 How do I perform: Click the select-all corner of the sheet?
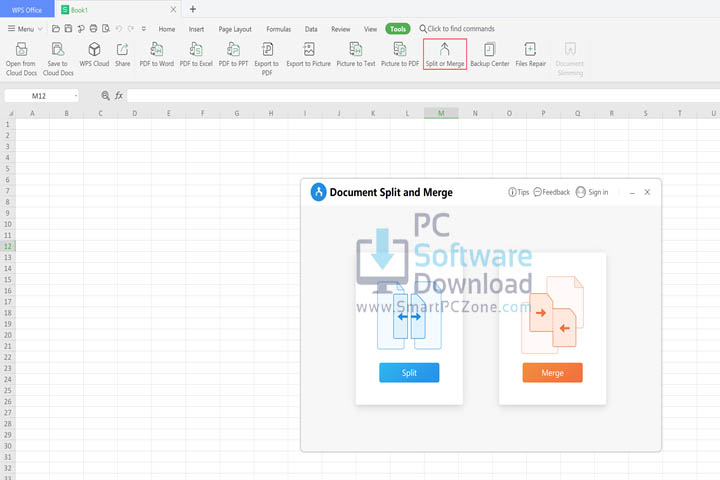8,113
